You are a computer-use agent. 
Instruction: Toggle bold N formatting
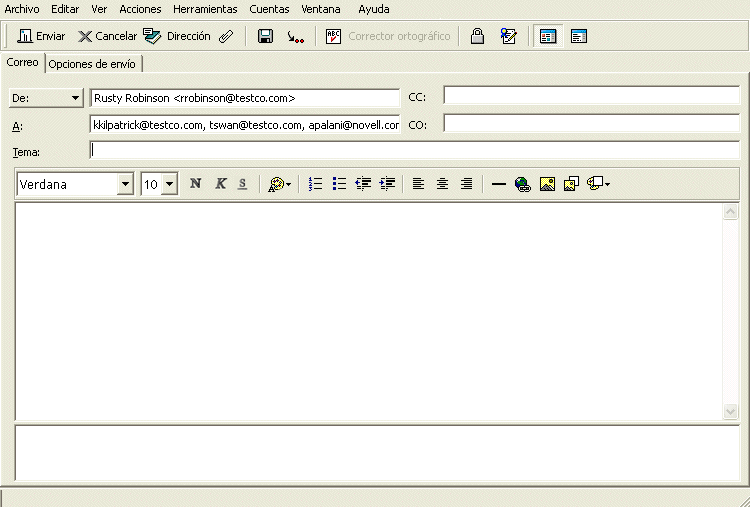click(195, 184)
